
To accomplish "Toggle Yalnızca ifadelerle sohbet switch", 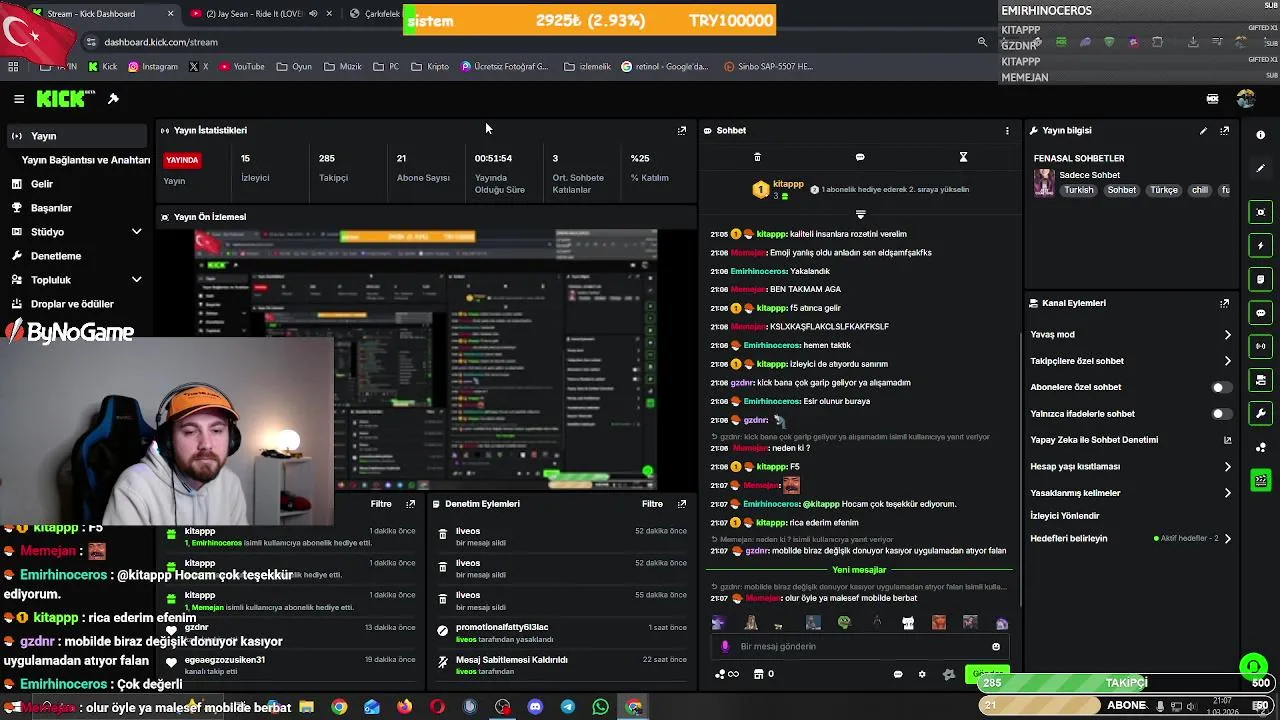I will coord(1221,413).
